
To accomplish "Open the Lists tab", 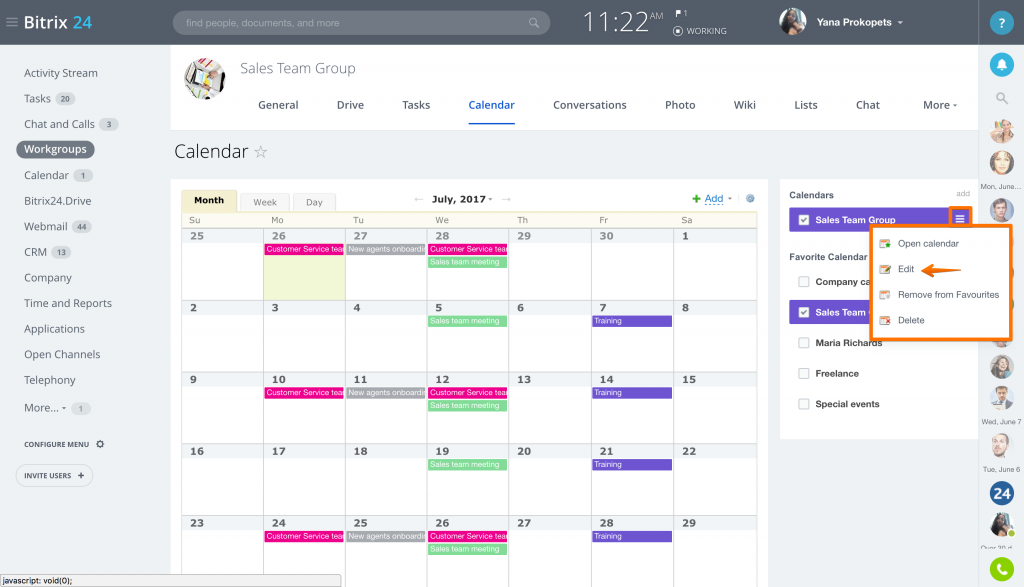I will (x=805, y=105).
